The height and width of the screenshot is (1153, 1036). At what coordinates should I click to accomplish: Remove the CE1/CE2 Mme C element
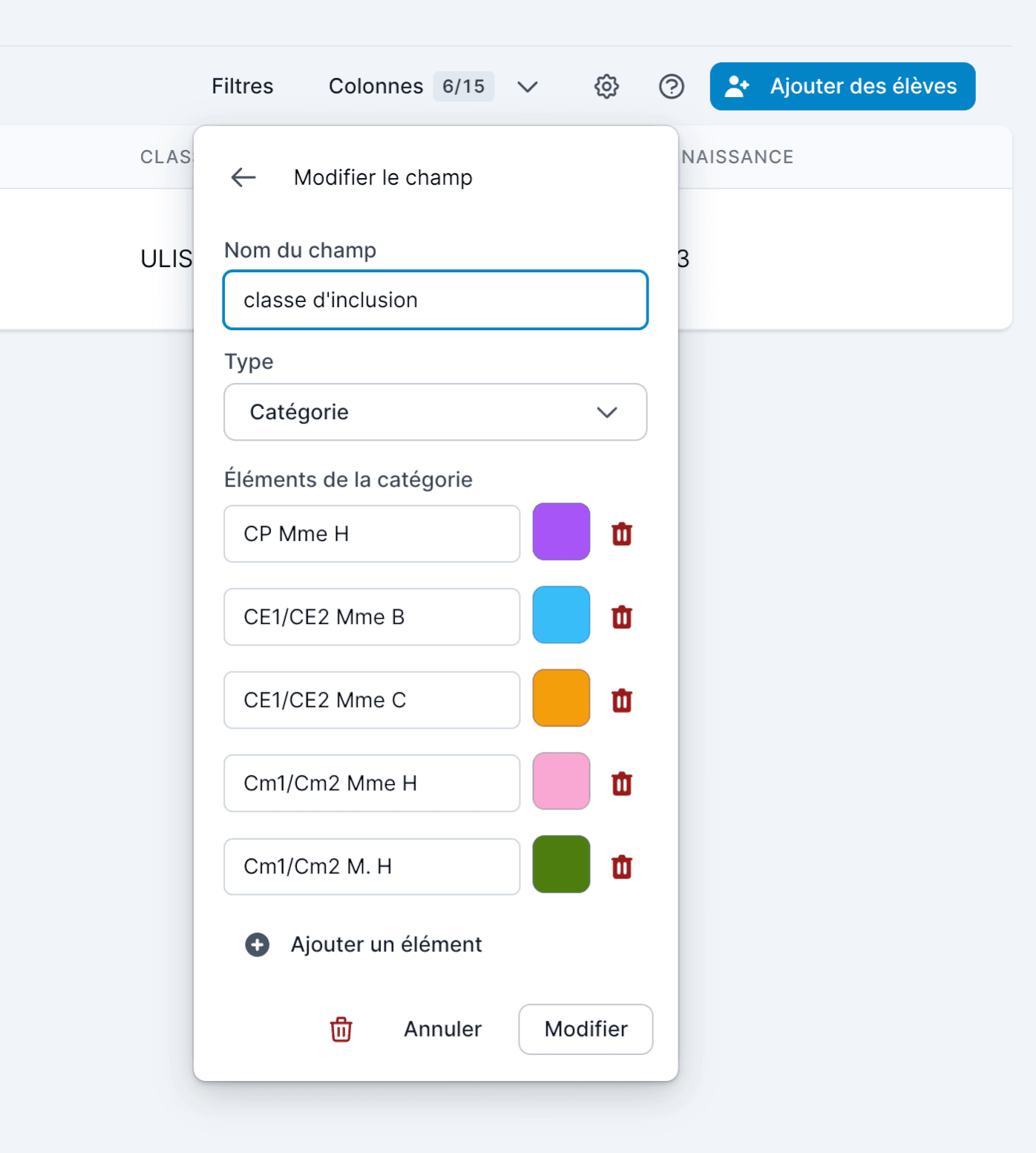coord(621,700)
